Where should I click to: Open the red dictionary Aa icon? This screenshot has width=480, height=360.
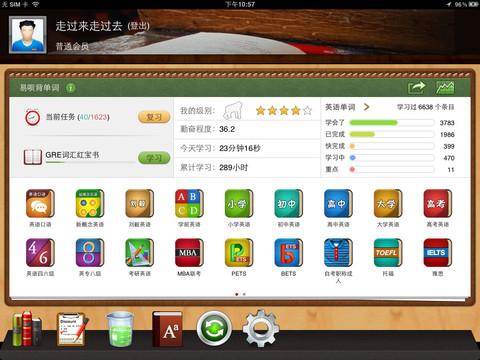[x=168, y=329]
